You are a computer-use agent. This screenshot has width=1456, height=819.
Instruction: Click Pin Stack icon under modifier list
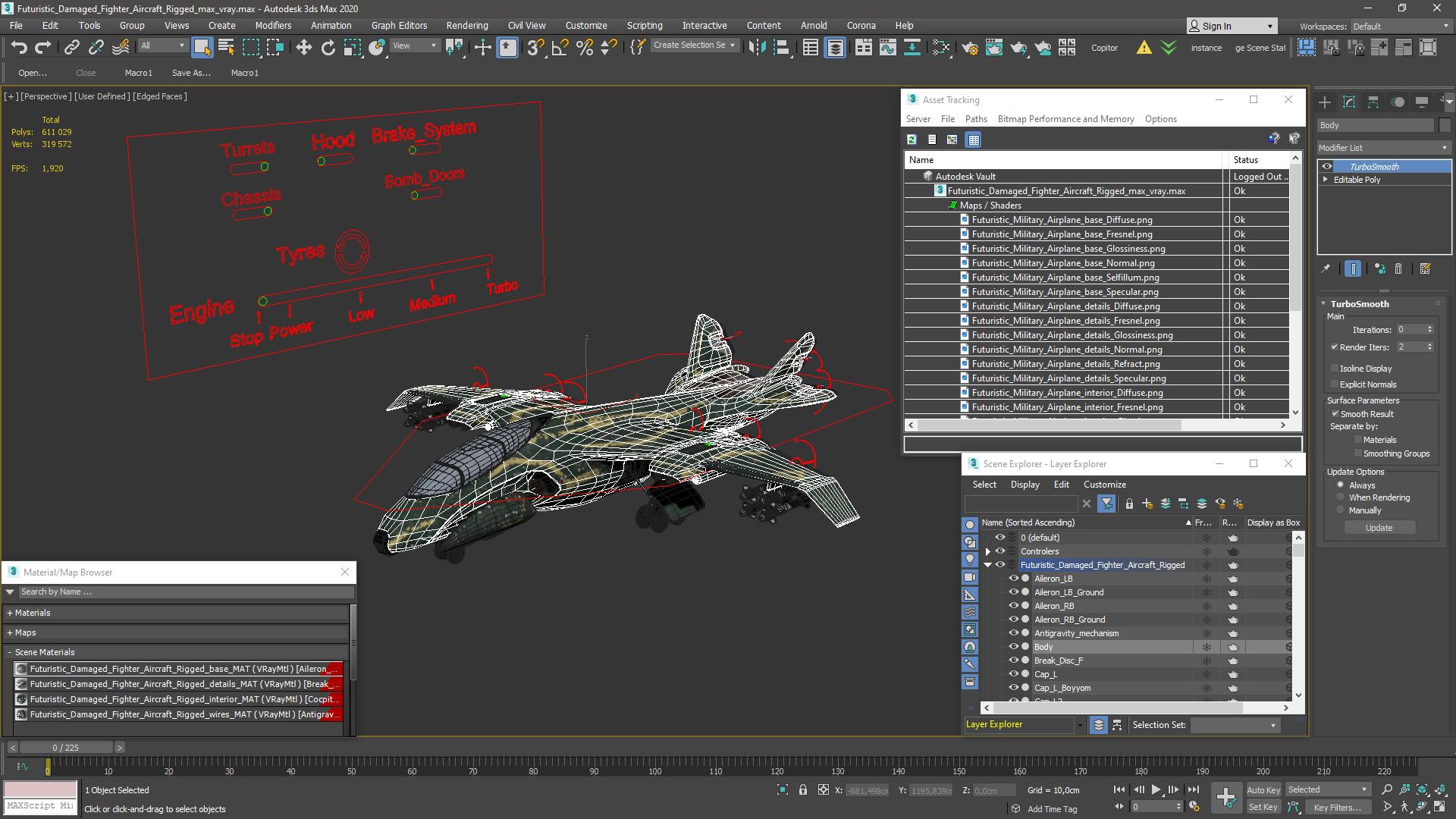[x=1326, y=268]
